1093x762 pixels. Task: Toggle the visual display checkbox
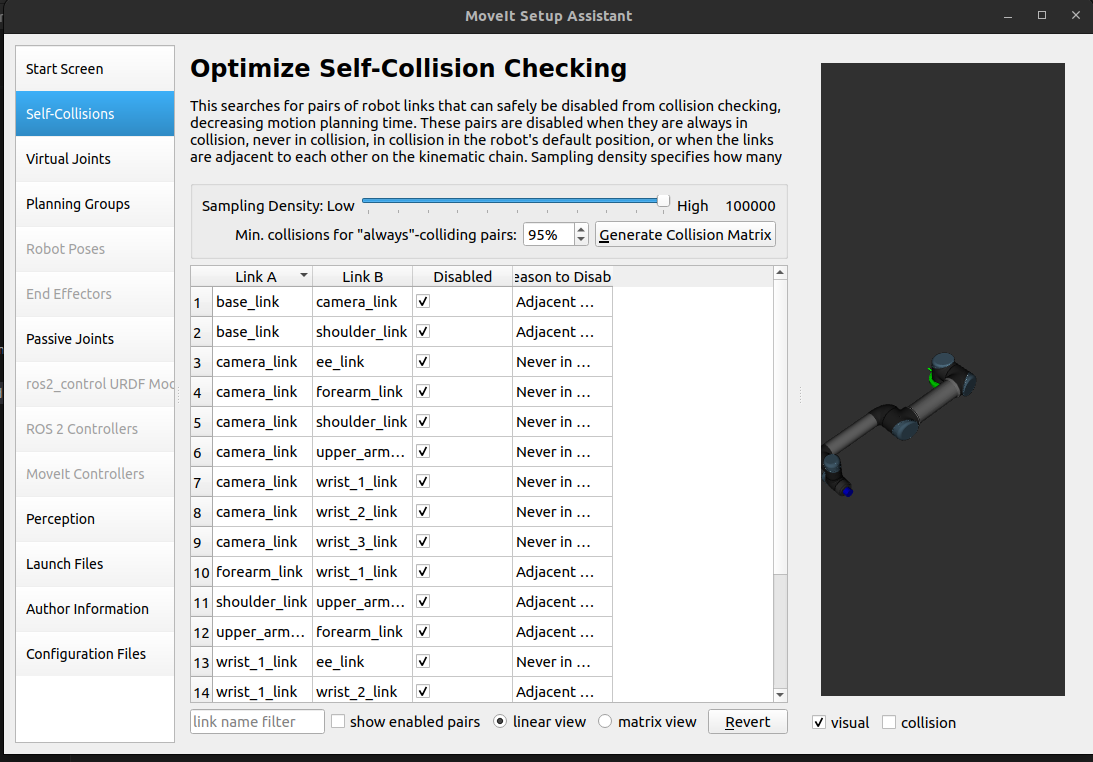(819, 723)
